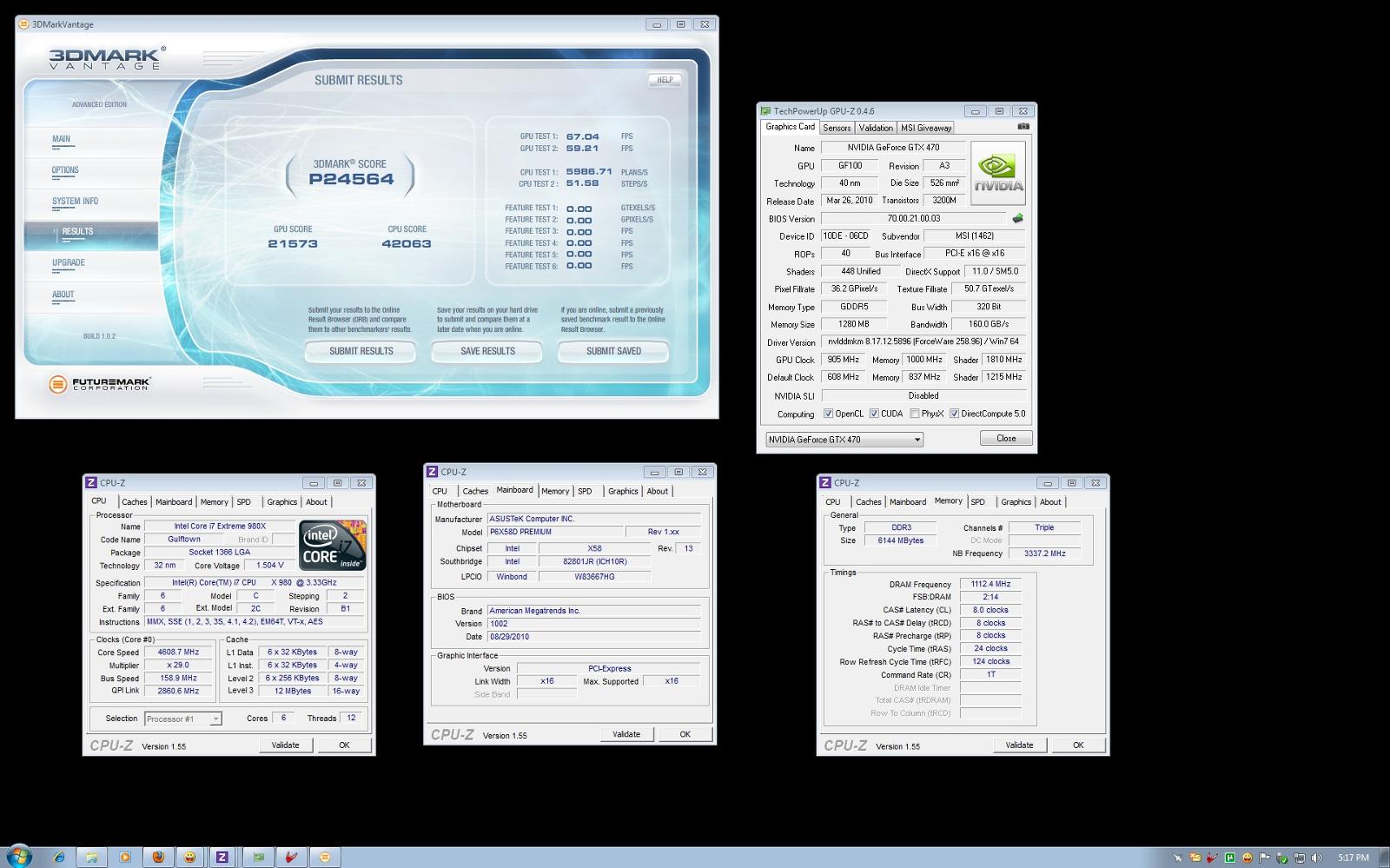Switch to GPU-Z green card taskbar button
The height and width of the screenshot is (868, 1390).
click(258, 858)
